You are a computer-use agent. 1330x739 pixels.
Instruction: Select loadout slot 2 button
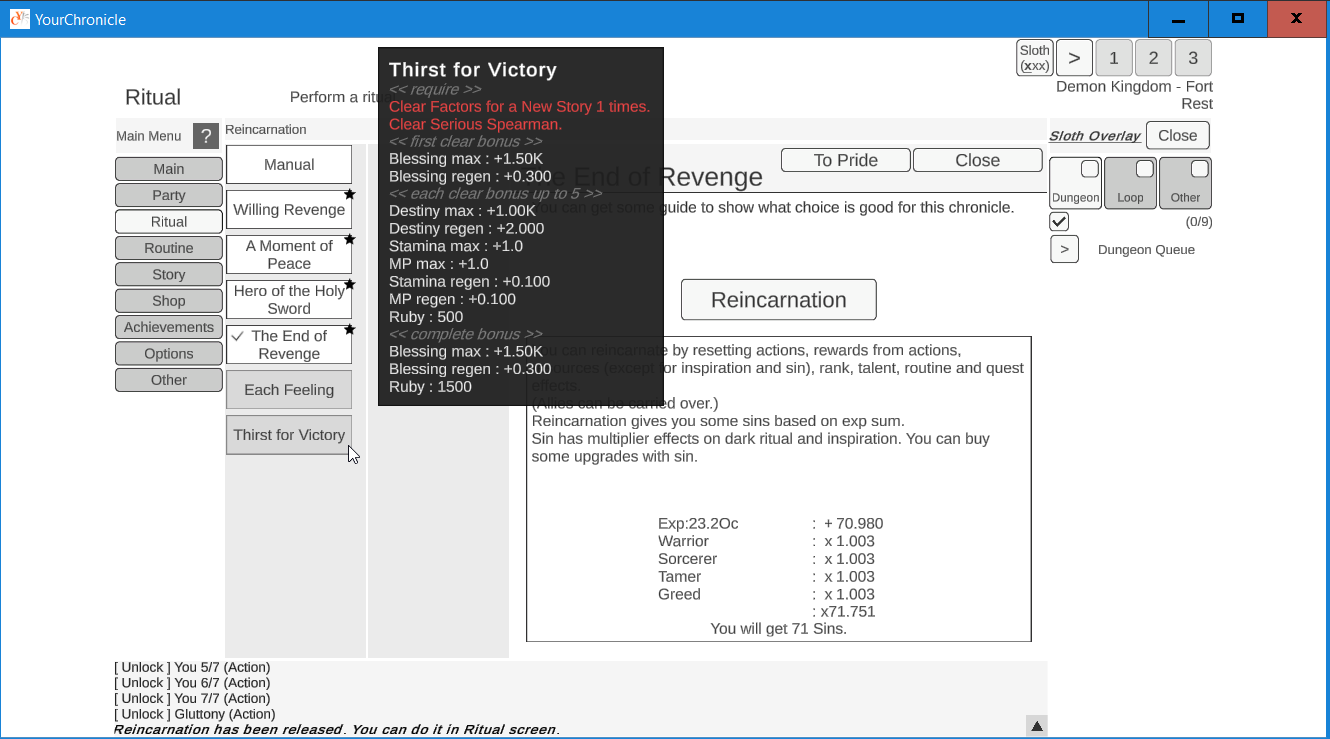coord(1154,58)
